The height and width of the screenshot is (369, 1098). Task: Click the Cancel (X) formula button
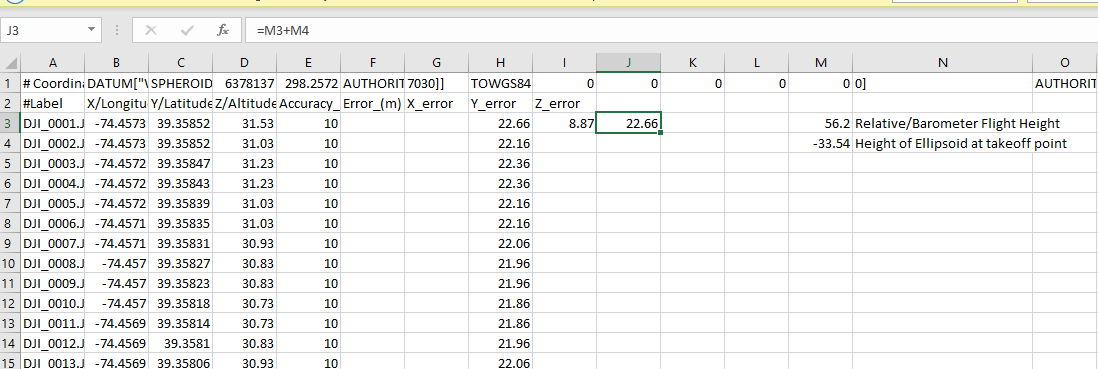151,31
